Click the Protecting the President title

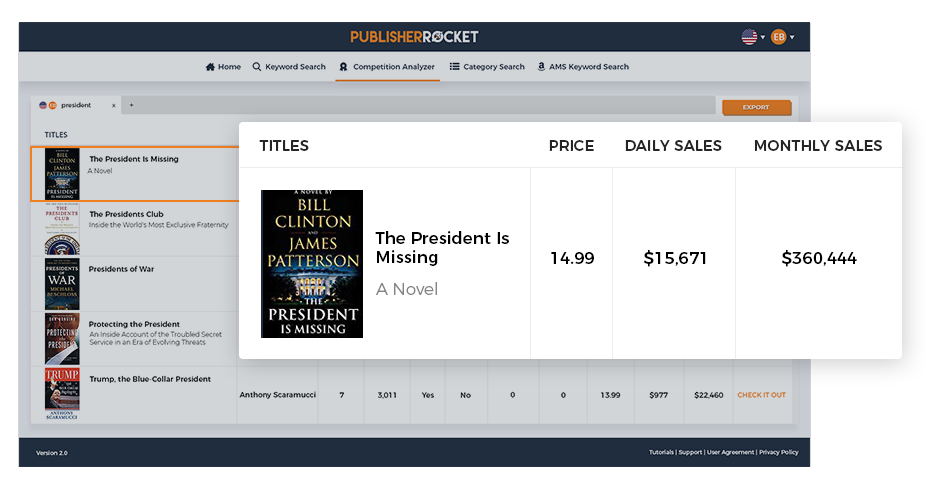[x=134, y=324]
